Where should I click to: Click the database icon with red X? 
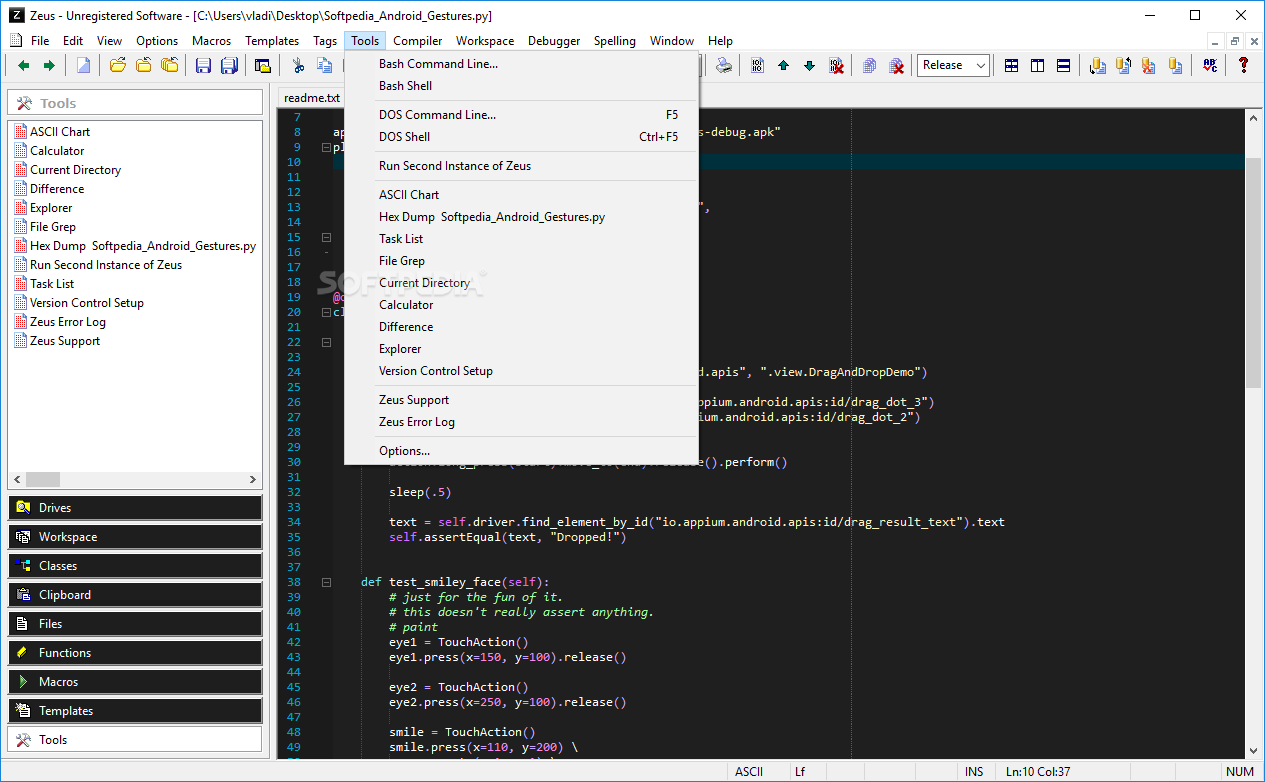(x=1149, y=66)
